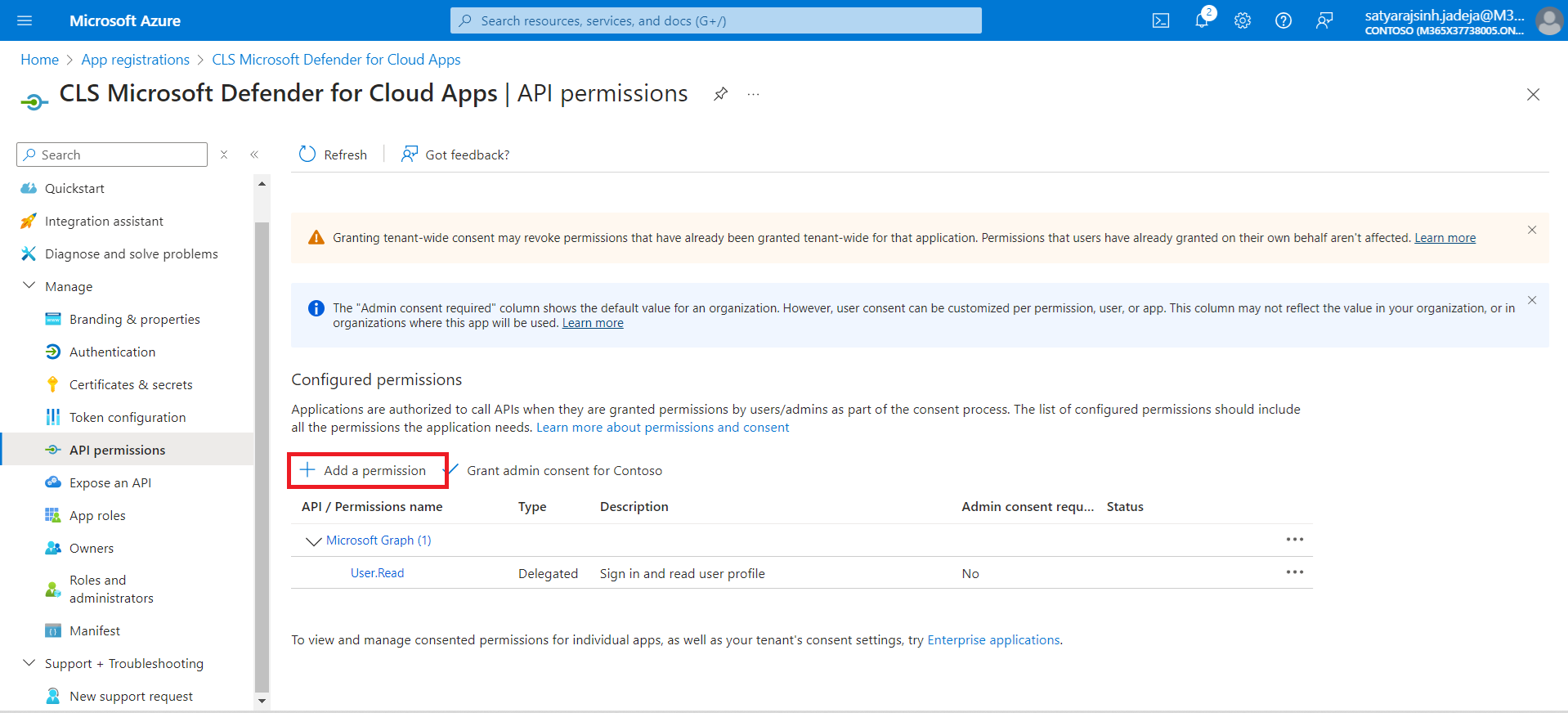Open the Microsoft Graph (1) link
This screenshot has width=1568, height=713.
379,540
